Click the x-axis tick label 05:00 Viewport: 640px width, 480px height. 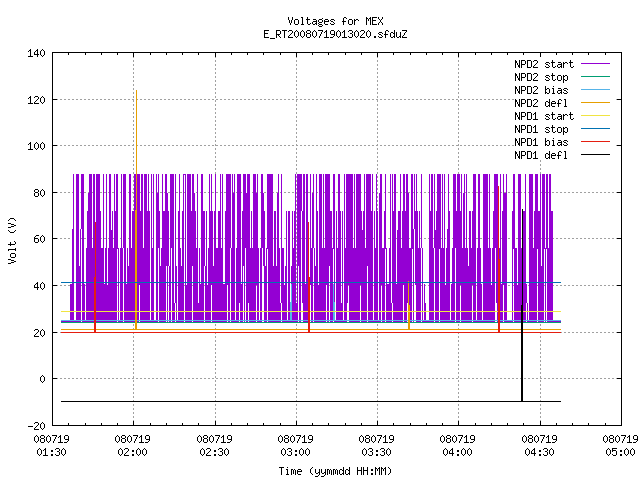[620, 453]
